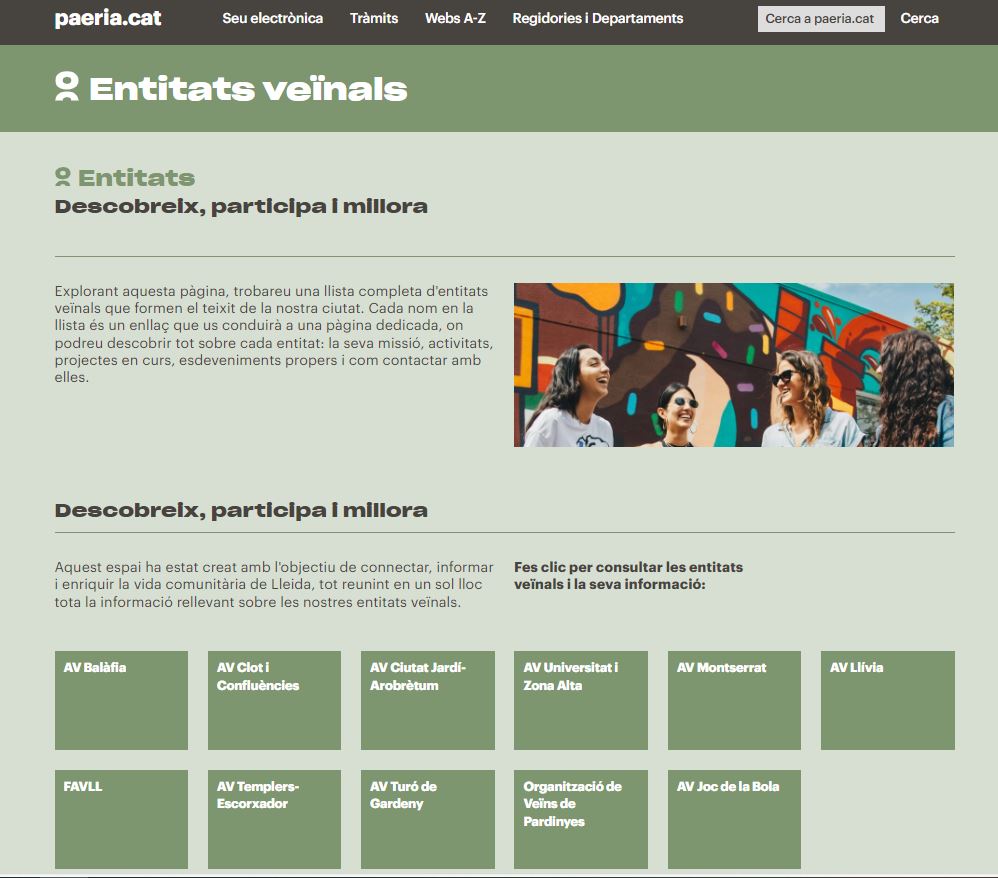Open the AV Balàfia tile
The height and width of the screenshot is (878, 998).
121,700
